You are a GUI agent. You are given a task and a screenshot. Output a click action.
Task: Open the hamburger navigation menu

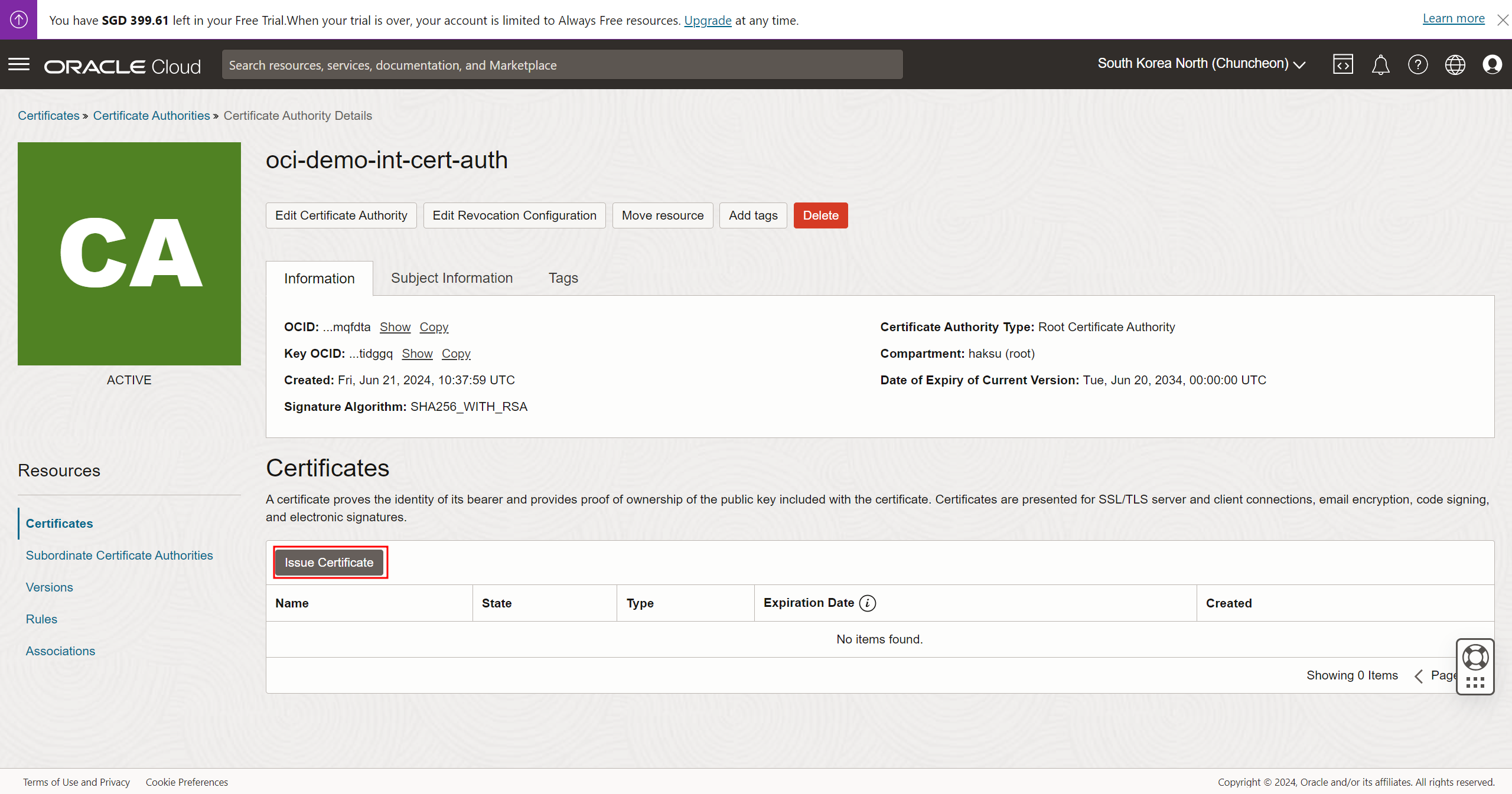(x=19, y=64)
